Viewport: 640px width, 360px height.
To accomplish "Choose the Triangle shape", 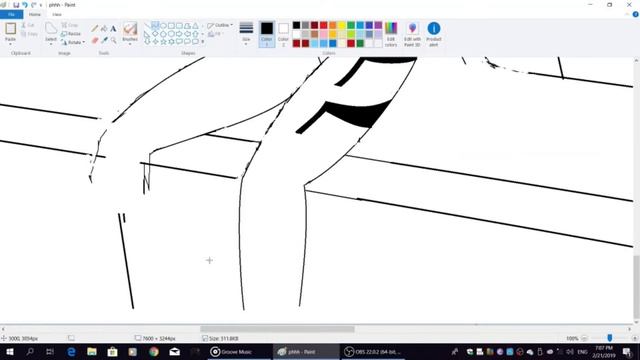I will pos(196,26).
